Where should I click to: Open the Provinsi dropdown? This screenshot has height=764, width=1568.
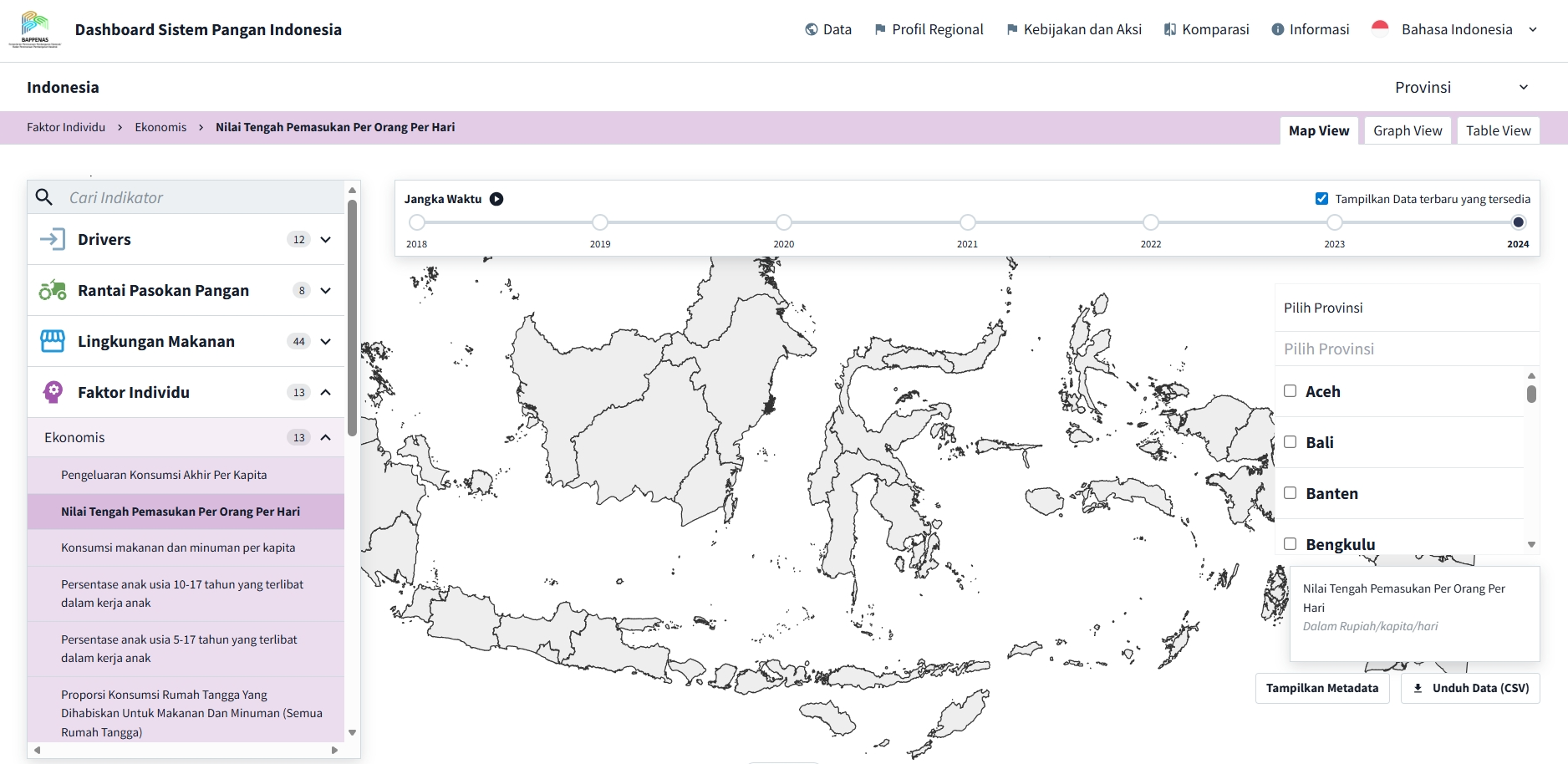pos(1461,87)
